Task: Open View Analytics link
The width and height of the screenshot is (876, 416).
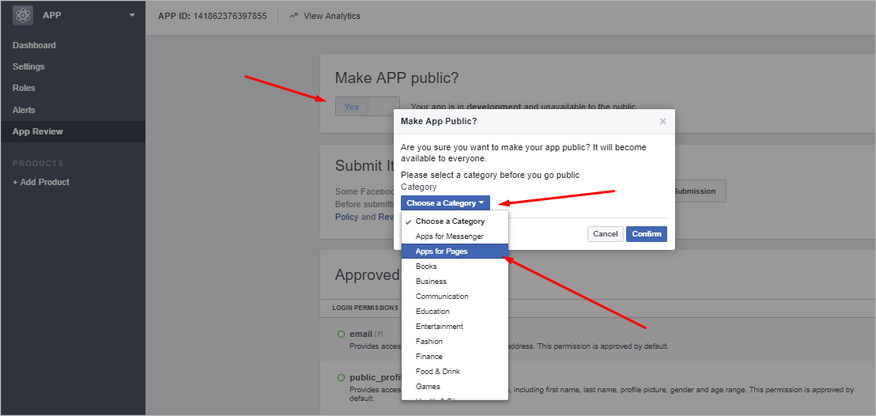Action: (x=332, y=16)
